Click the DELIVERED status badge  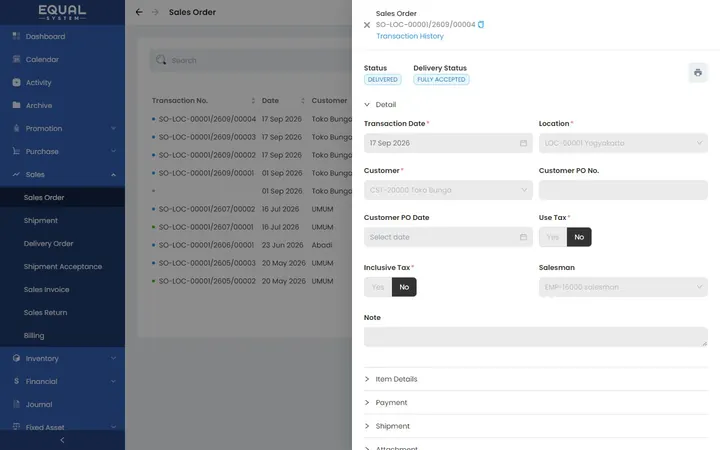382,79
